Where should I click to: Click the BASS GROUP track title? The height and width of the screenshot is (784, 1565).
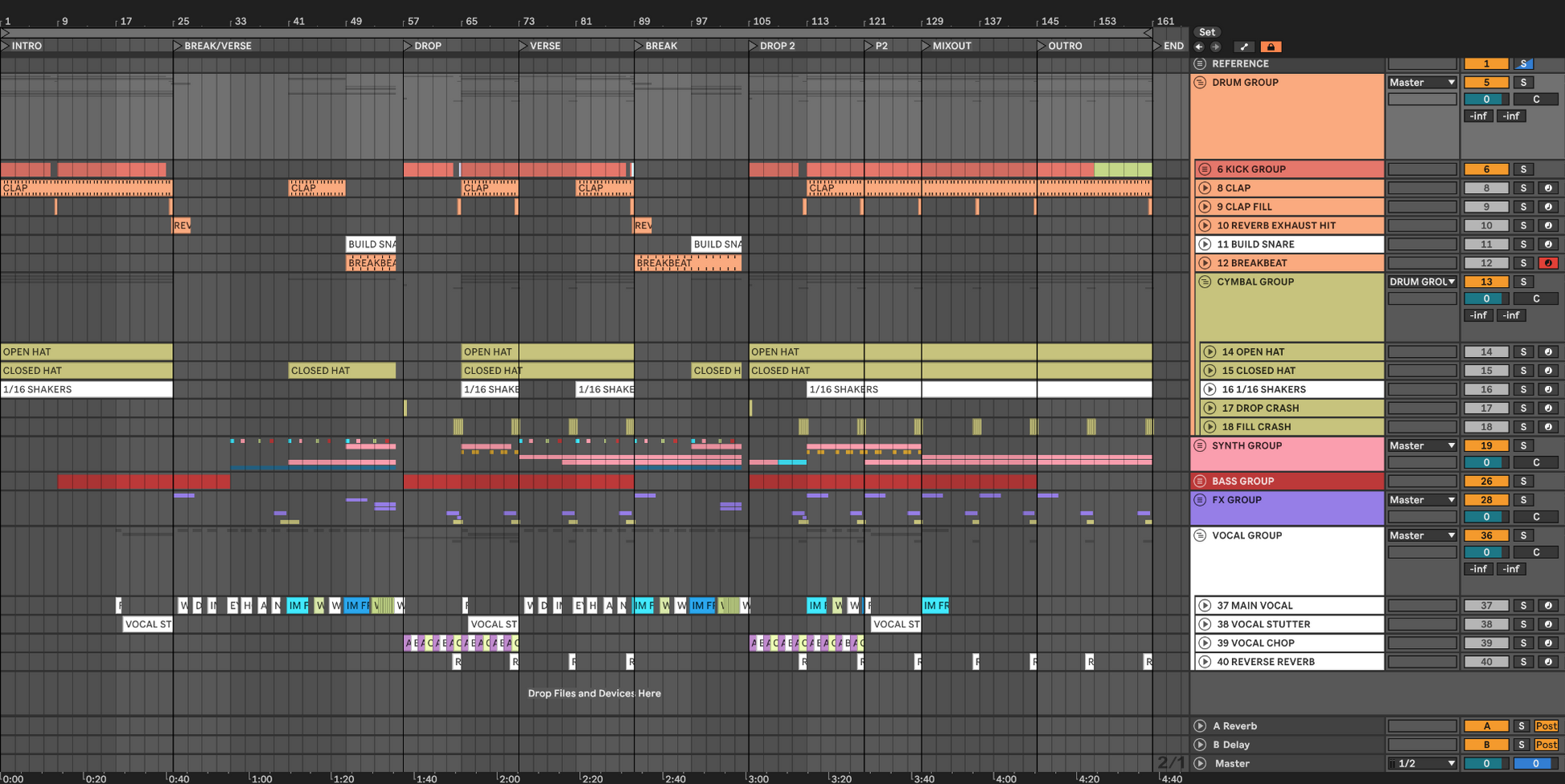1243,482
